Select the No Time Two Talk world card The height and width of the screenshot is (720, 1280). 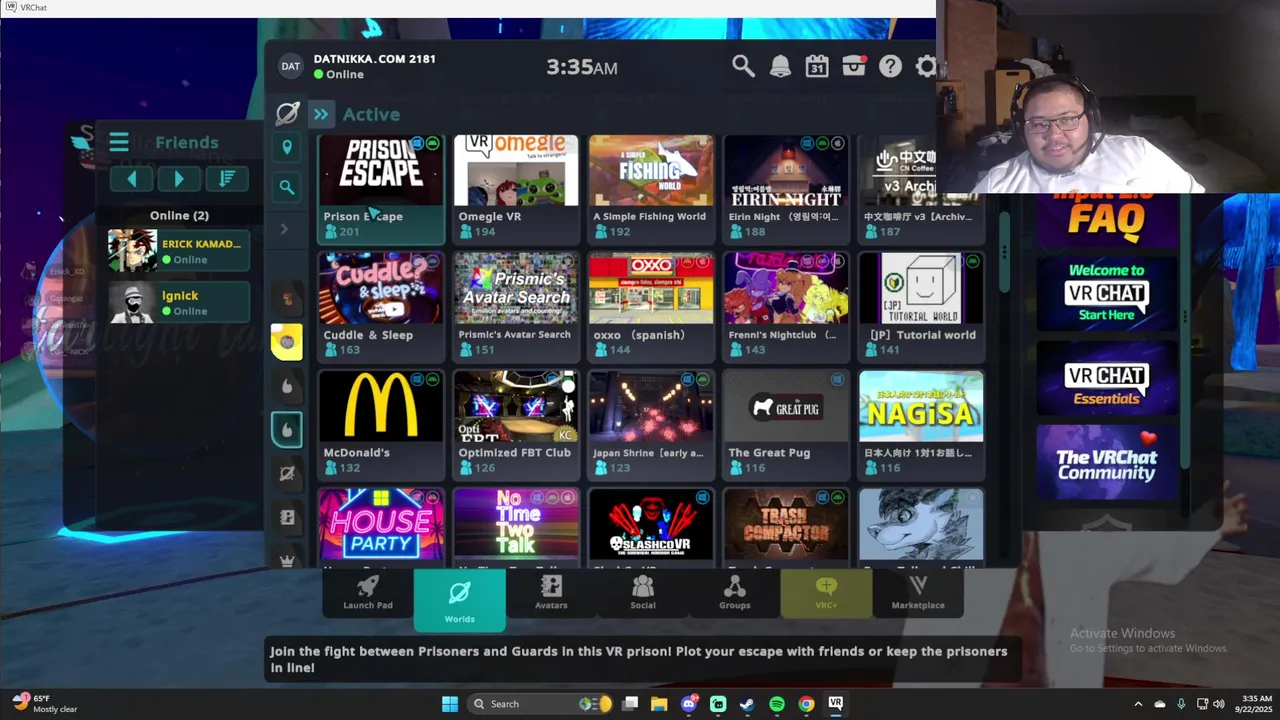pyautogui.click(x=516, y=528)
